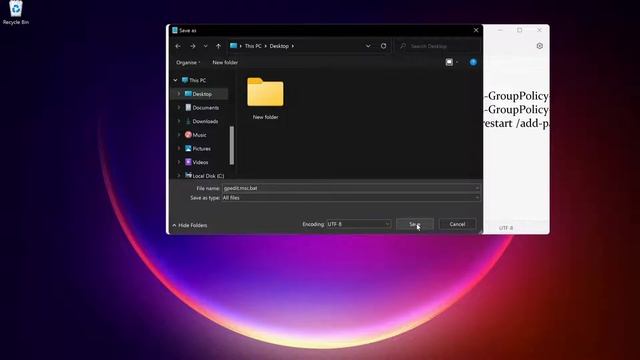Image resolution: width=640 pixels, height=360 pixels.
Task: Select Documents in the navigation pane
Action: point(202,108)
